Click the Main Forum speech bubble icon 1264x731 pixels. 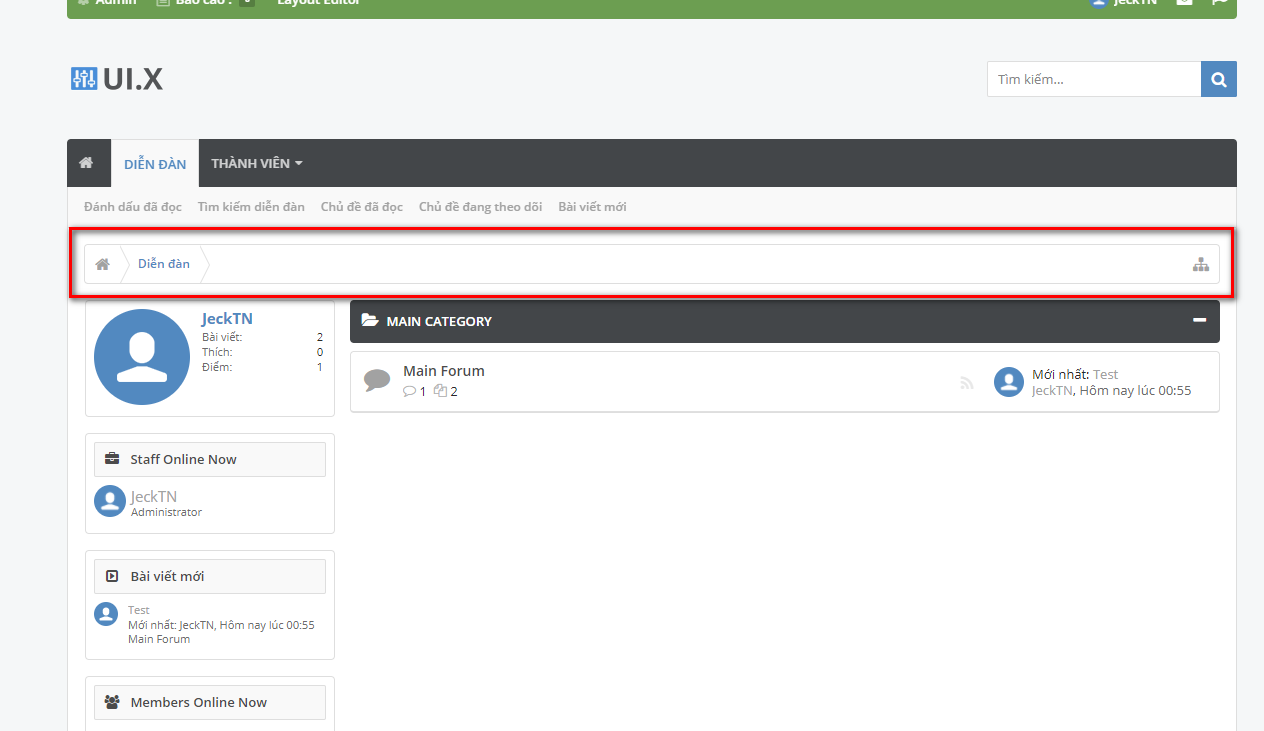pos(377,380)
